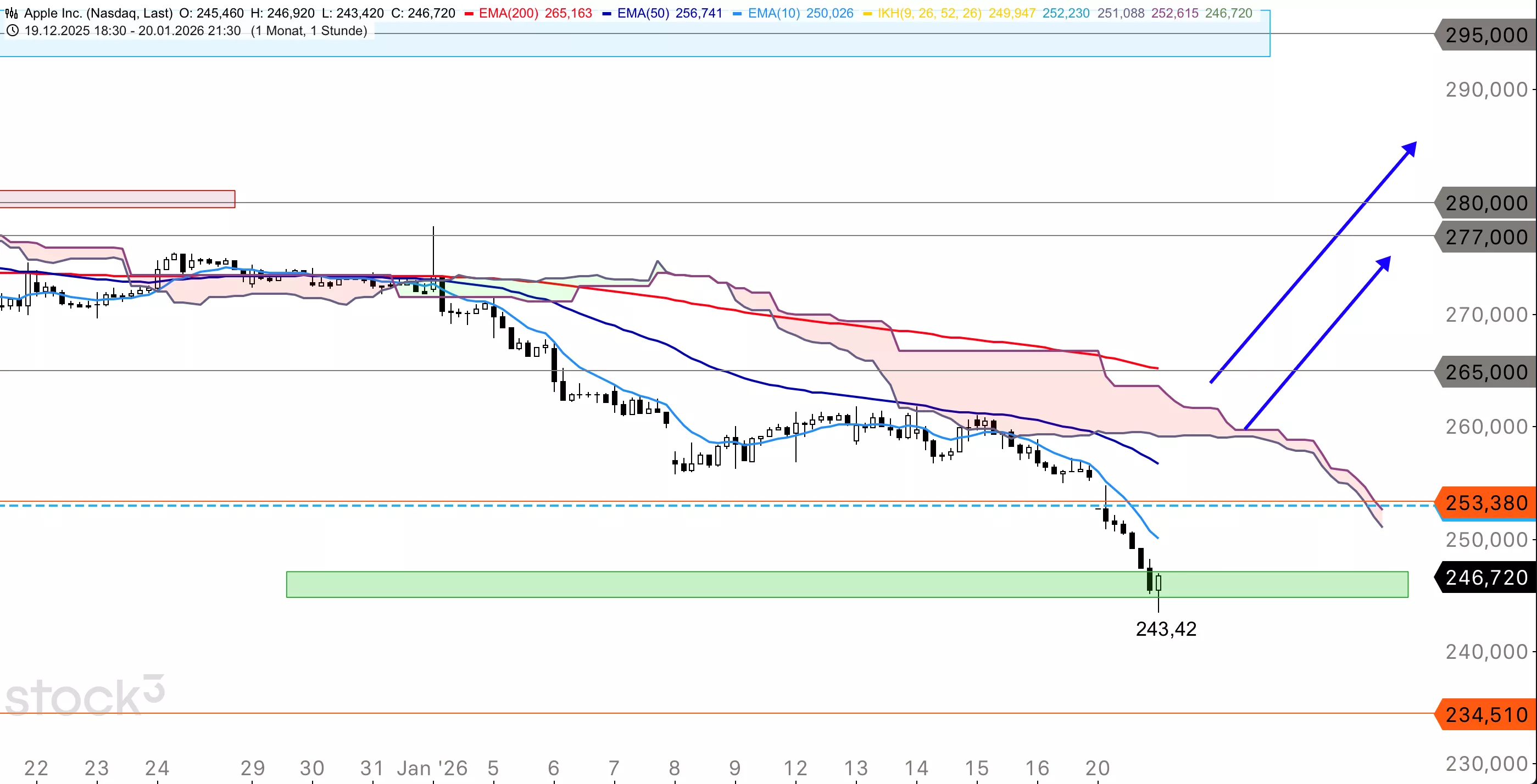1537x784 pixels.
Task: Click the candlestick chart type icon
Action: [12, 13]
